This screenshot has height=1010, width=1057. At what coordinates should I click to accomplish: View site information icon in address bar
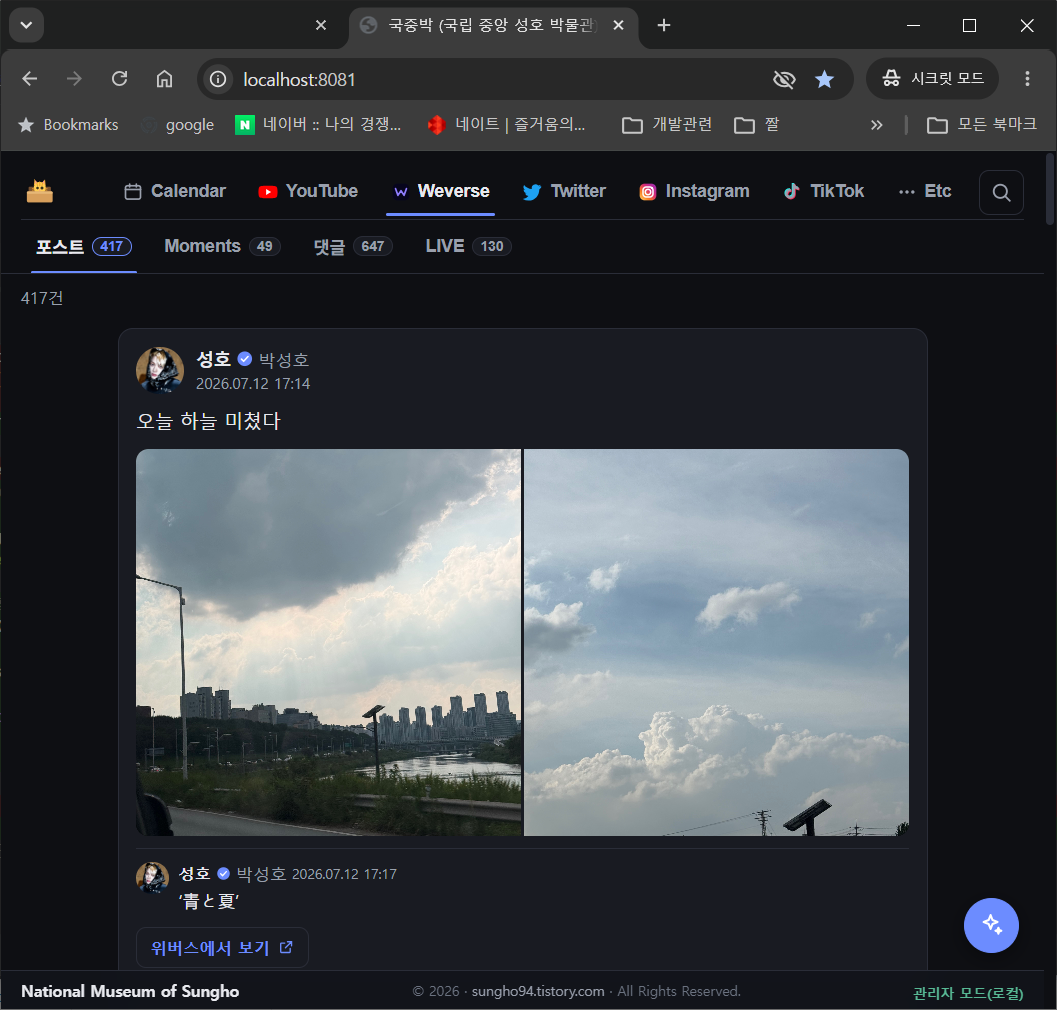(x=218, y=80)
